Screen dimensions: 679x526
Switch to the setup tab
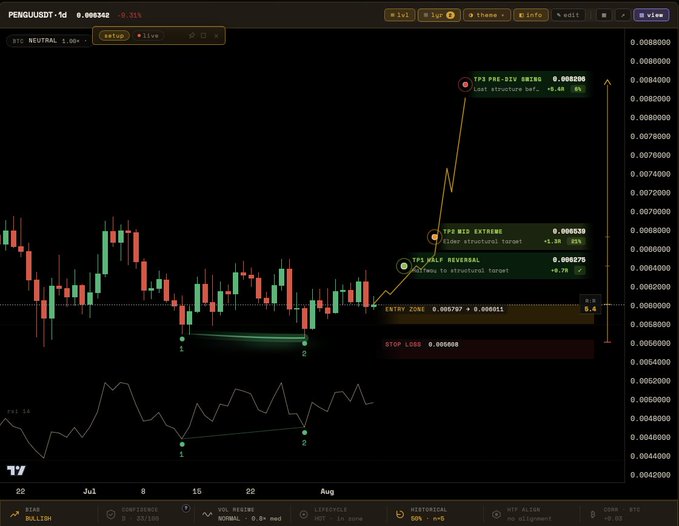[114, 35]
